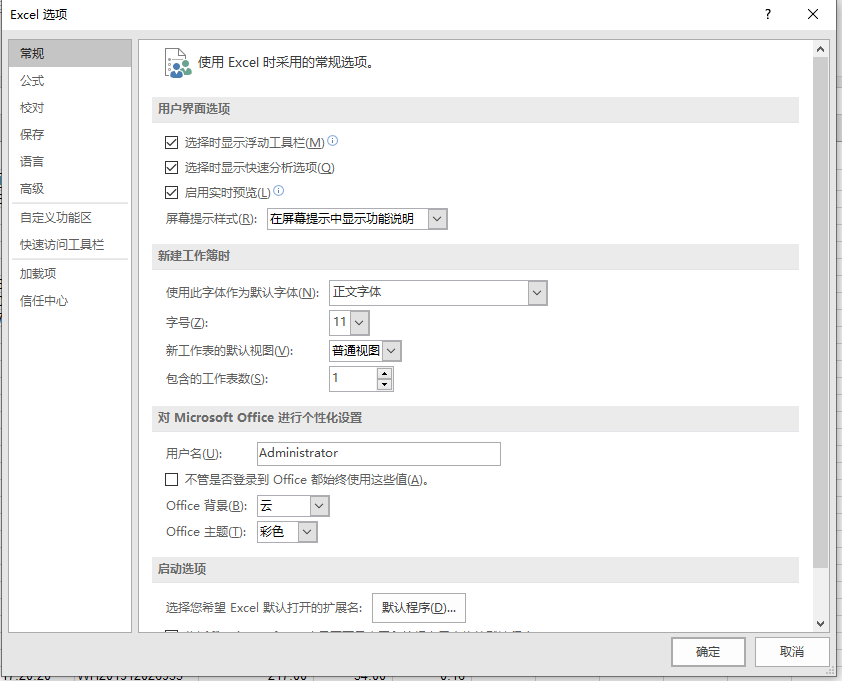Image resolution: width=842 pixels, height=681 pixels.
Task: Click 启动选项 section header
Action: pos(475,569)
